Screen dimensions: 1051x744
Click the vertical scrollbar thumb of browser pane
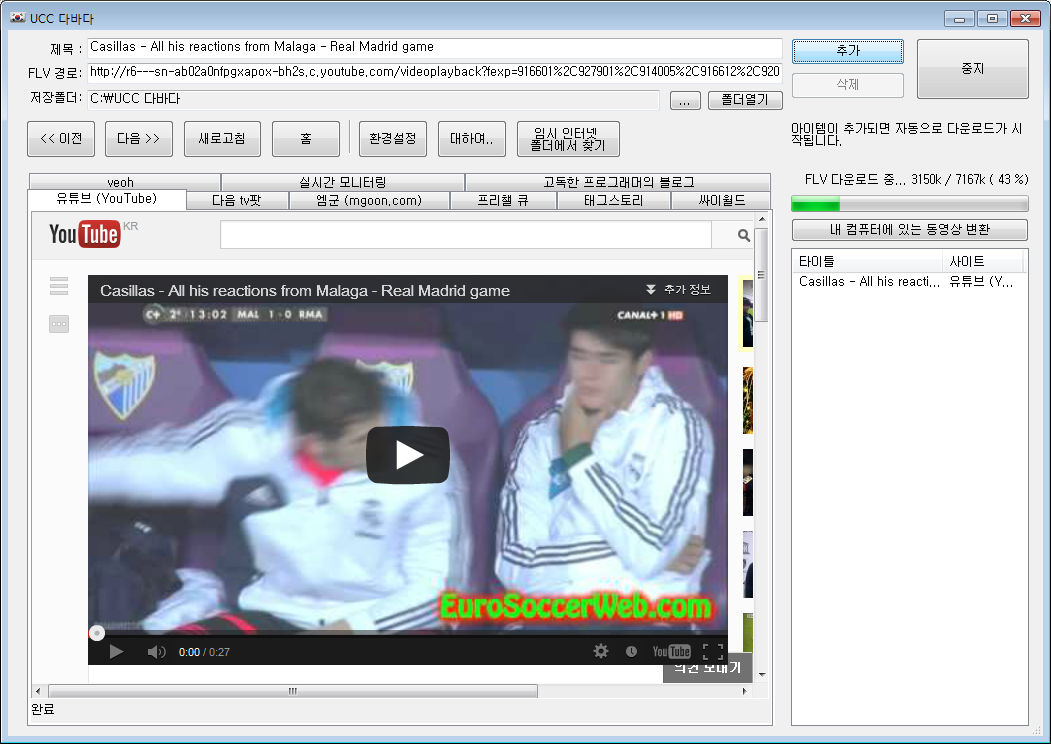[x=761, y=275]
